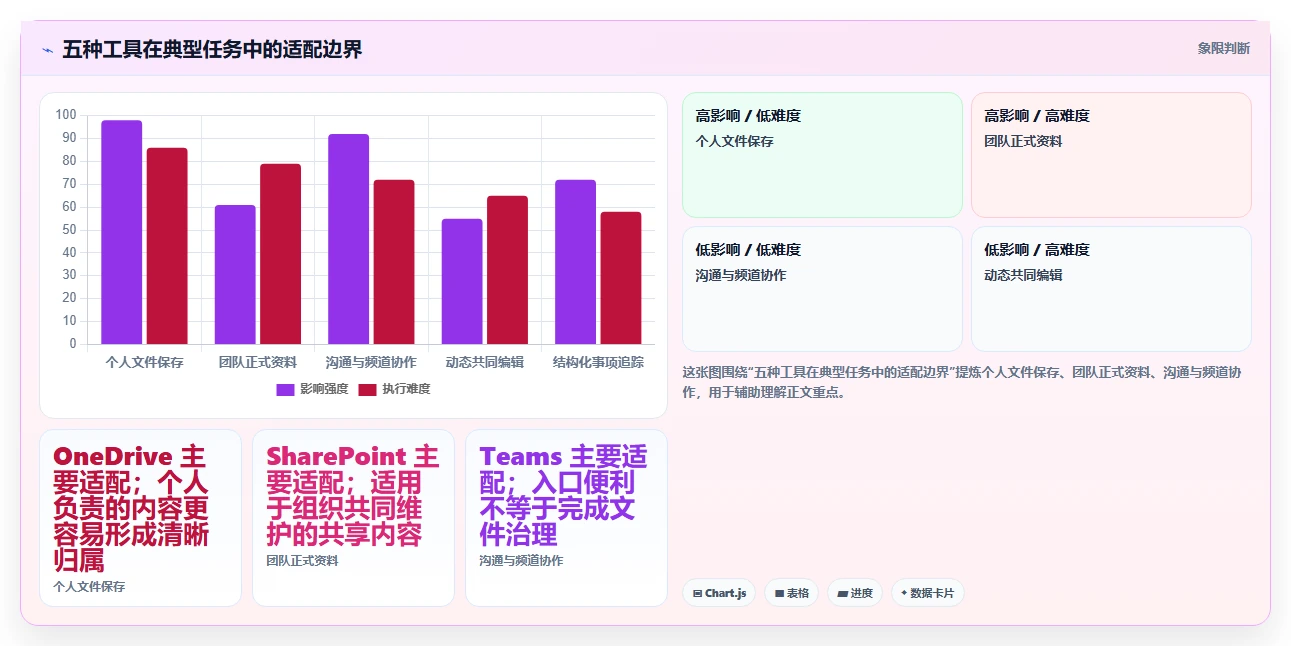Click the 象限判断 label in header
The image size is (1291, 646).
click(x=1224, y=48)
